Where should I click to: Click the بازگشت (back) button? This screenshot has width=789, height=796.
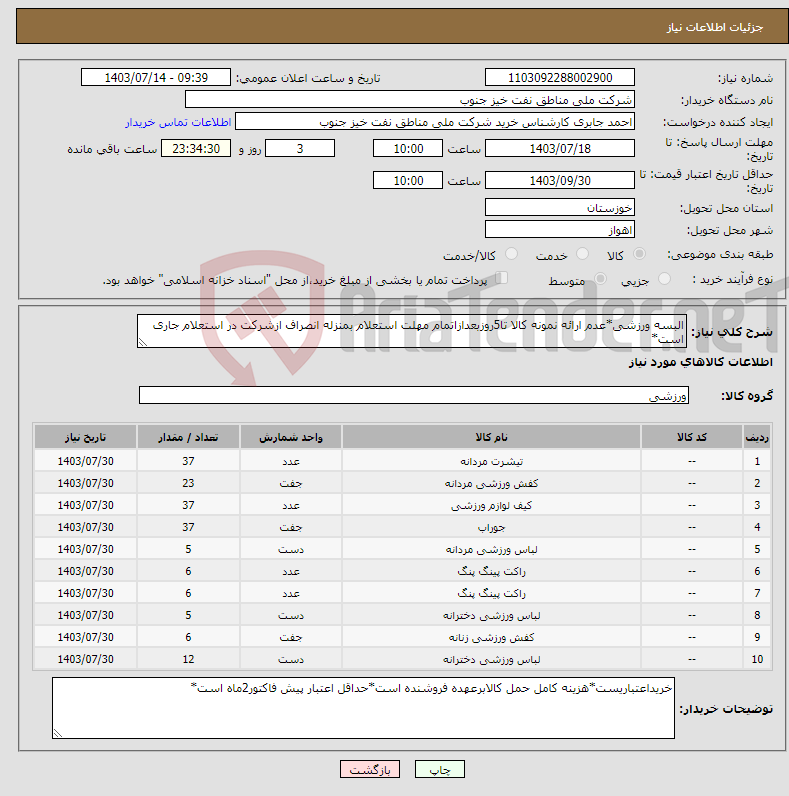click(370, 769)
